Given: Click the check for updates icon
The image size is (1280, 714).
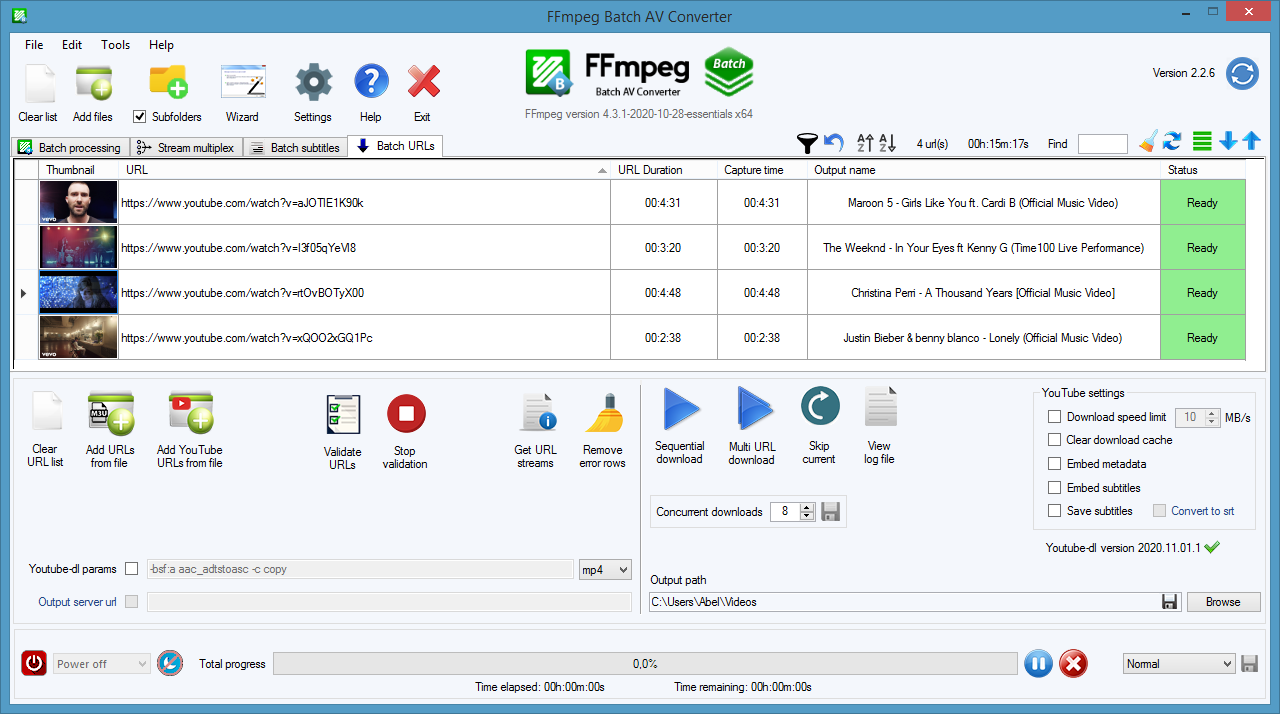Looking at the screenshot, I should (x=1242, y=73).
